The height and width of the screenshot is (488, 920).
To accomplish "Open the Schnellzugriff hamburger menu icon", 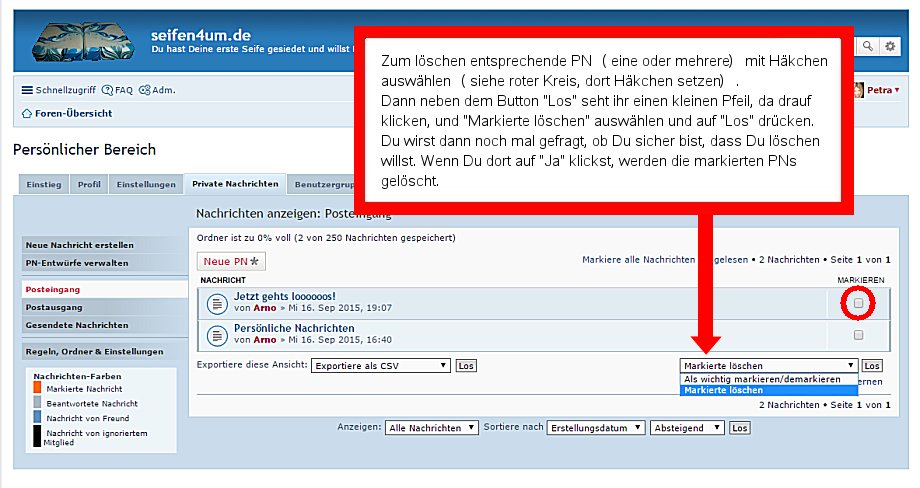I will [28, 90].
